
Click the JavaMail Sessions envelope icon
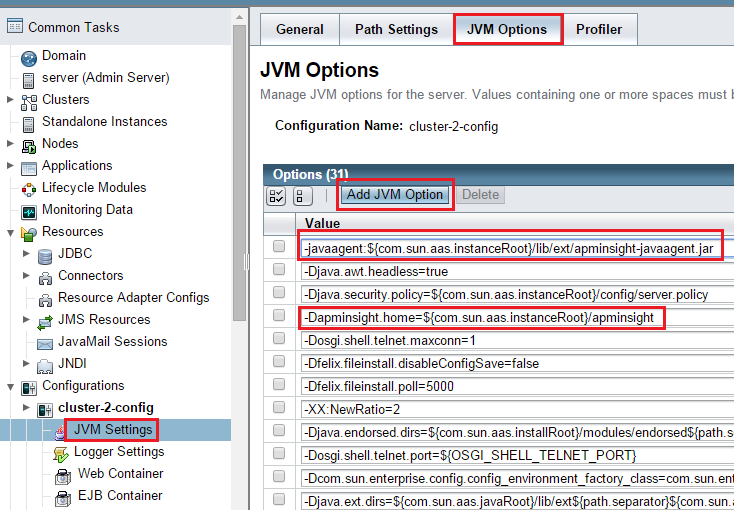coord(45,342)
